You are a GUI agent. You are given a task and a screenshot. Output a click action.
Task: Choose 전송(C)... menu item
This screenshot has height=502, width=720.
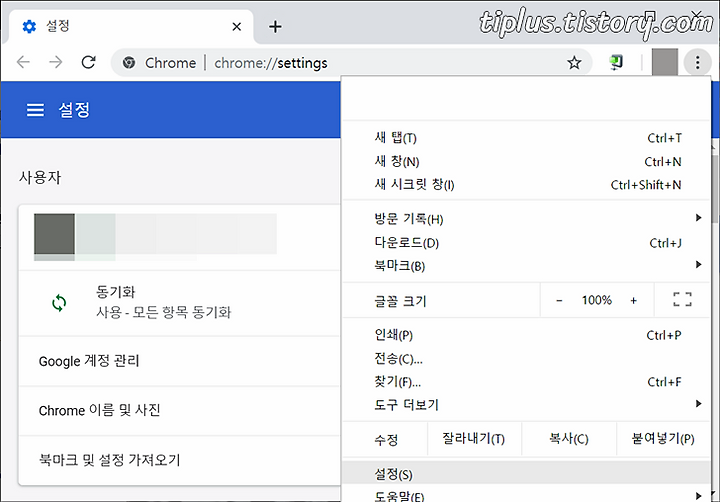click(x=526, y=358)
